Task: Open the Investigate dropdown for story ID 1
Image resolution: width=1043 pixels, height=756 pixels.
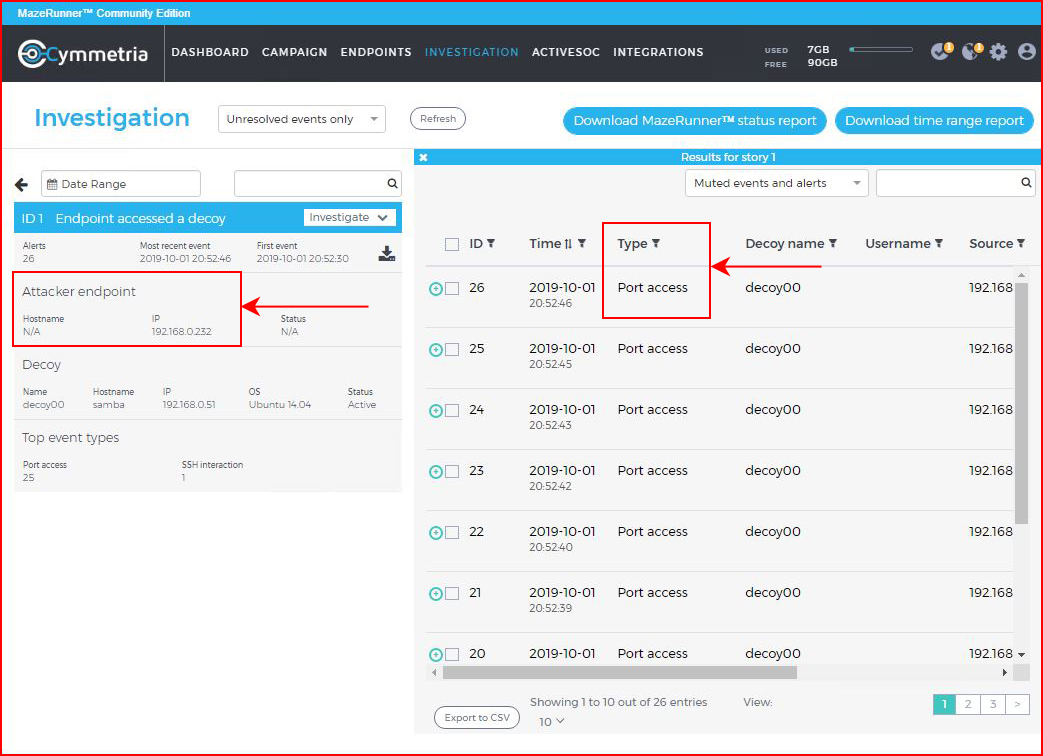Action: pos(349,217)
